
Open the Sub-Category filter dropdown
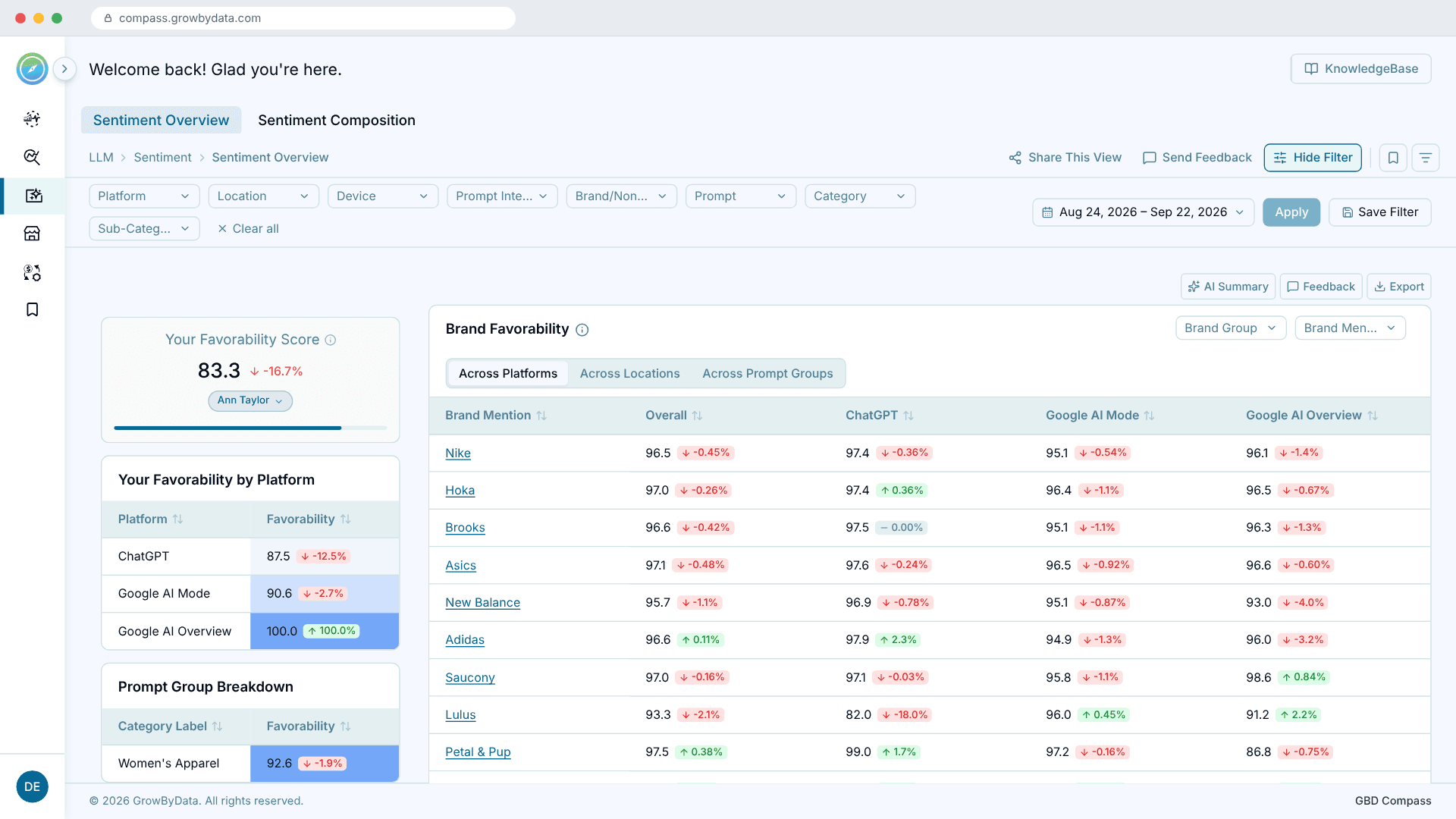[144, 229]
